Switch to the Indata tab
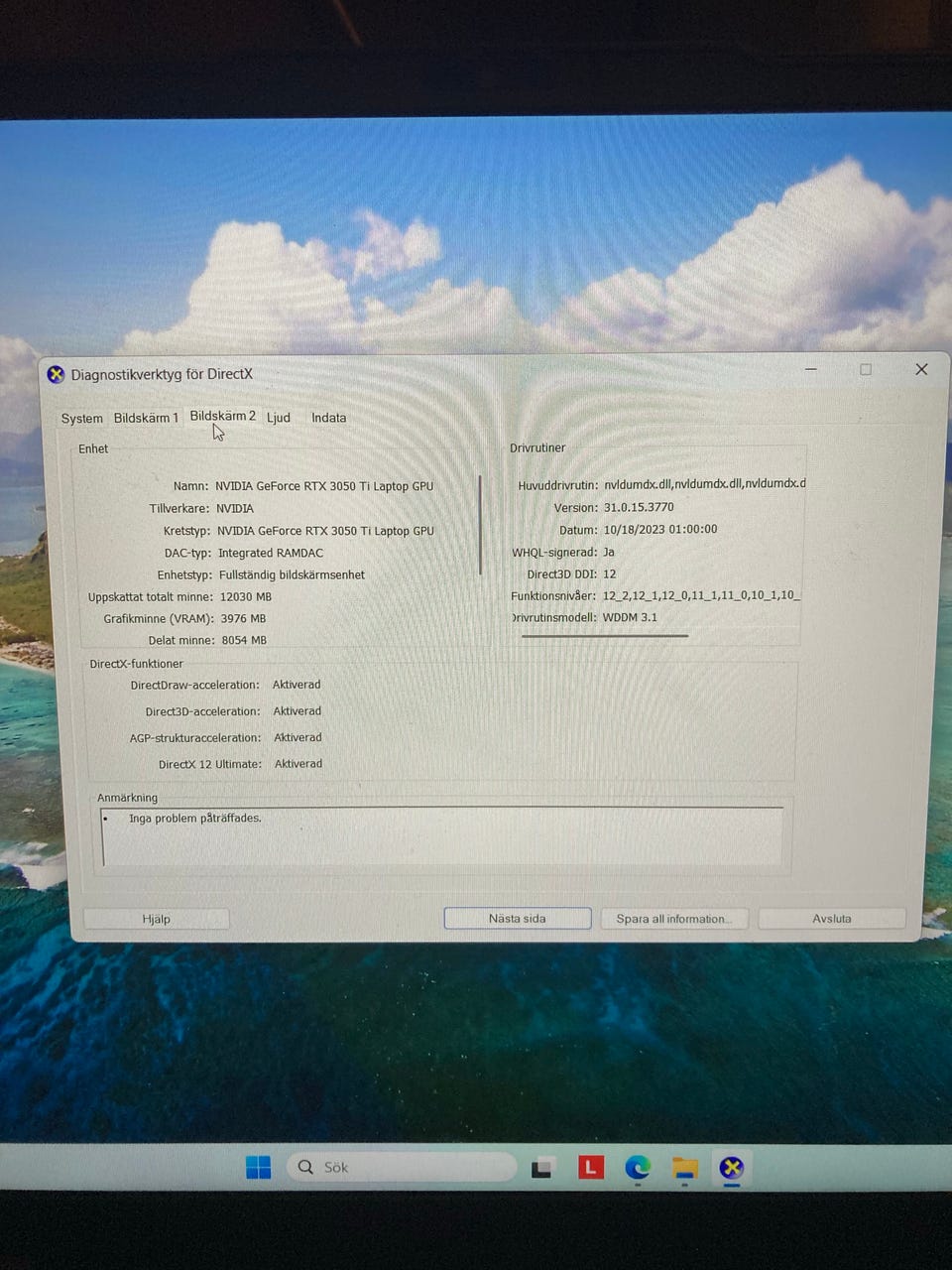 point(328,418)
